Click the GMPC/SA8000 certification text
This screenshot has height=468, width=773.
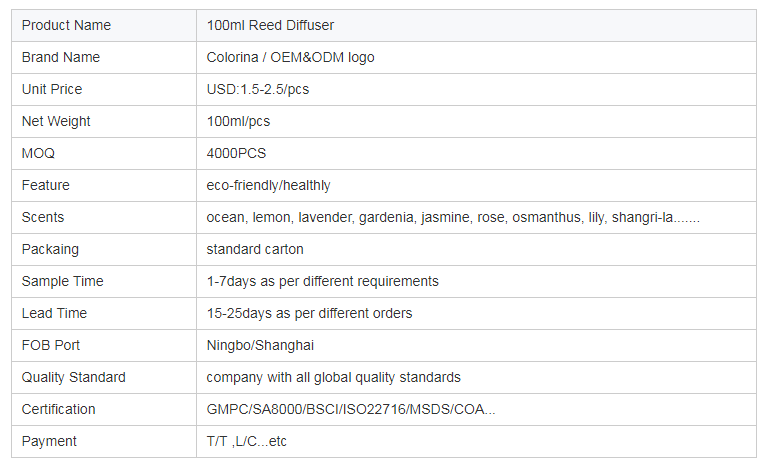351,409
